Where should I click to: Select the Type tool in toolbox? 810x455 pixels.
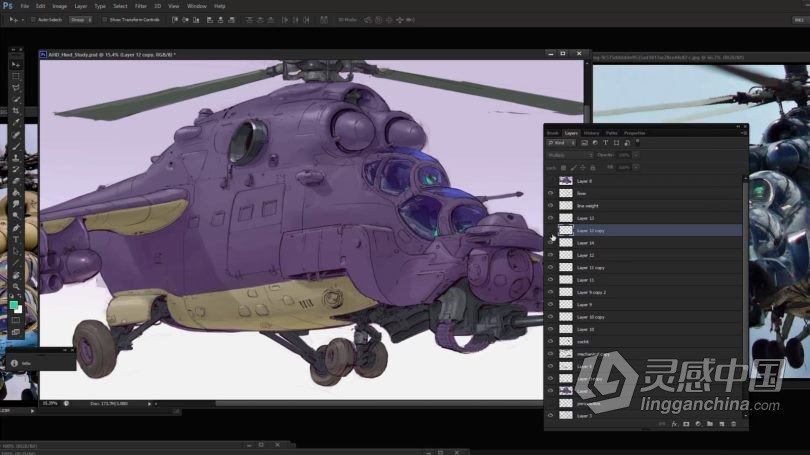click(15, 239)
